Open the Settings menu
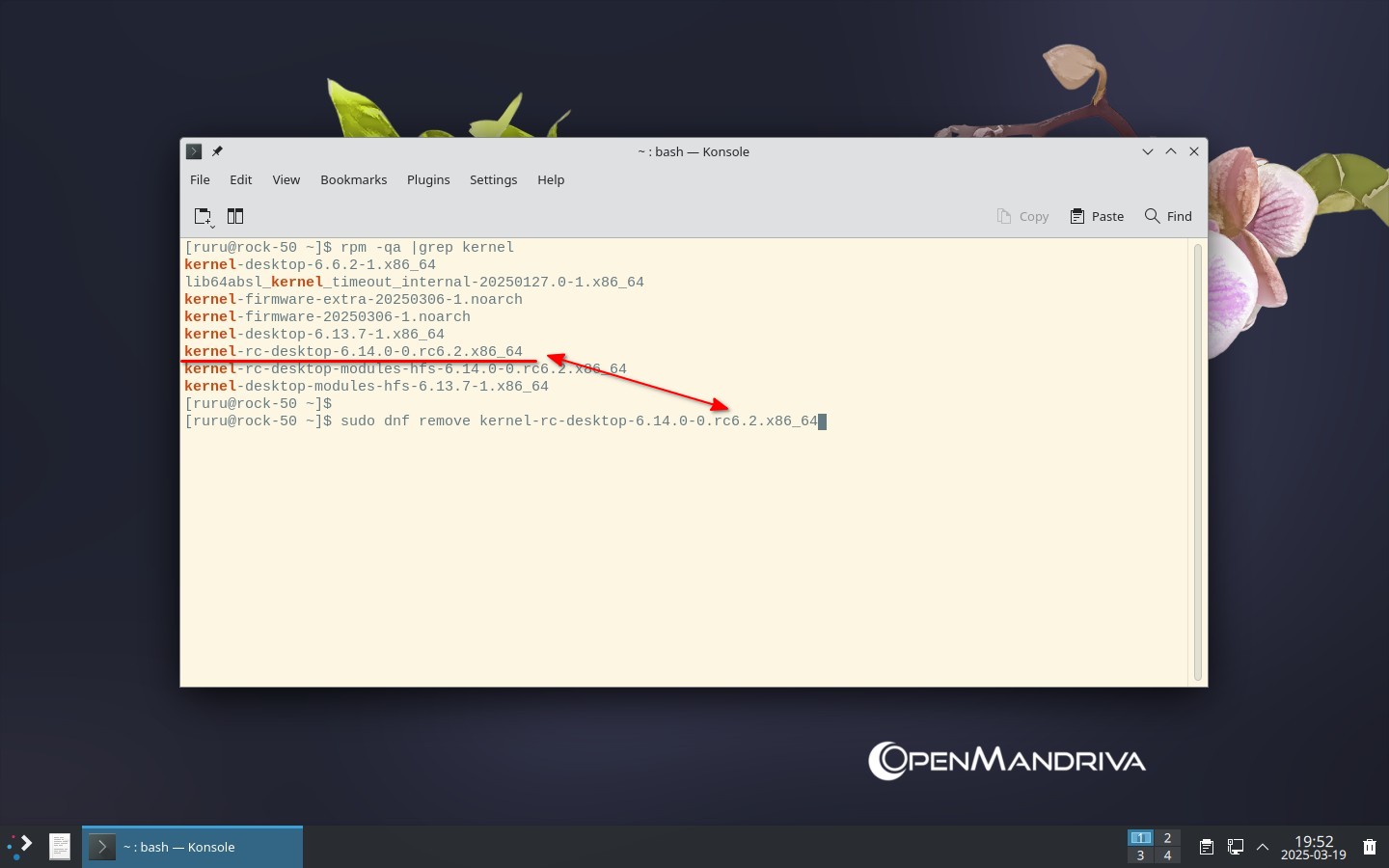 pos(494,179)
